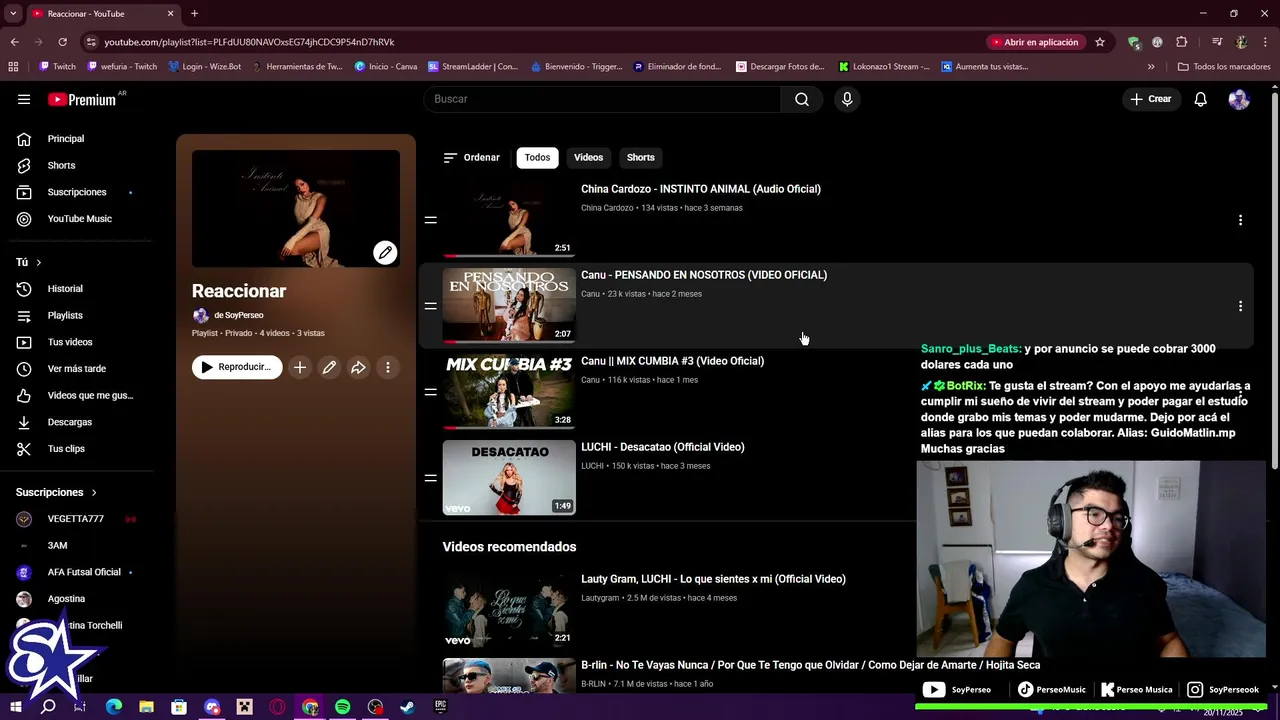The image size is (1280, 720).
Task: Play Canu MIX CUMBIA #3 thumbnail
Action: 509,392
